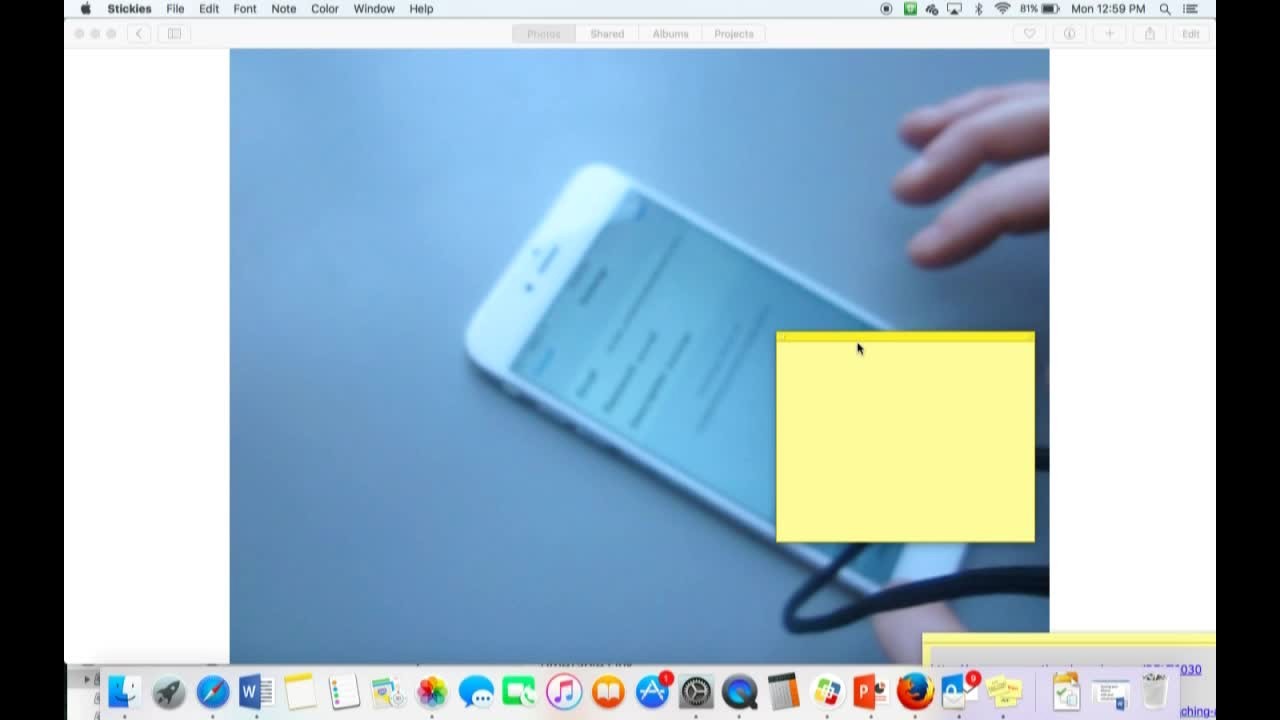1280x720 pixels.
Task: Open the Font menu
Action: [x=244, y=9]
